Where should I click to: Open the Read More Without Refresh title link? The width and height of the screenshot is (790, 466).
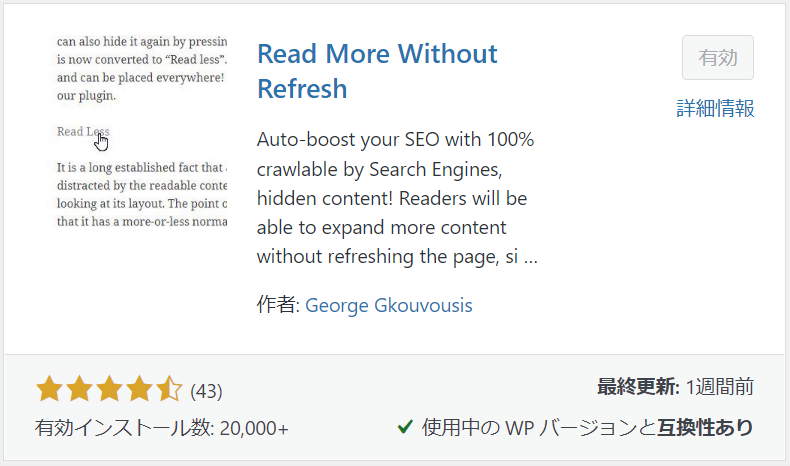pos(377,70)
